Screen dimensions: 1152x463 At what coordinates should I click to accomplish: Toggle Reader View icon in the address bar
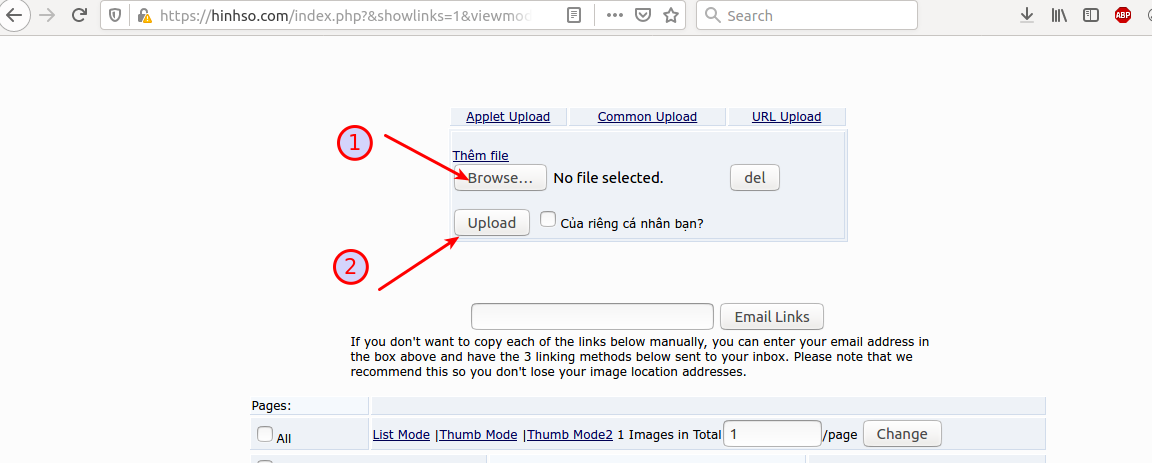pos(575,15)
